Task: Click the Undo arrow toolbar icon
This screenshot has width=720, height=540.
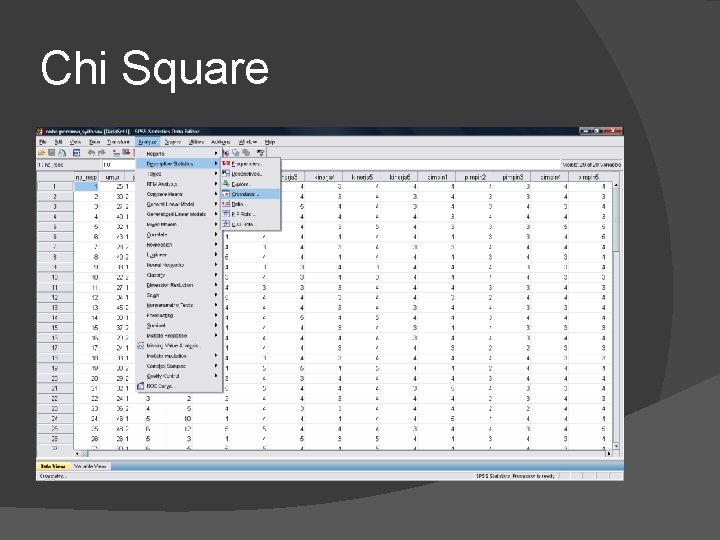Action: (91, 153)
